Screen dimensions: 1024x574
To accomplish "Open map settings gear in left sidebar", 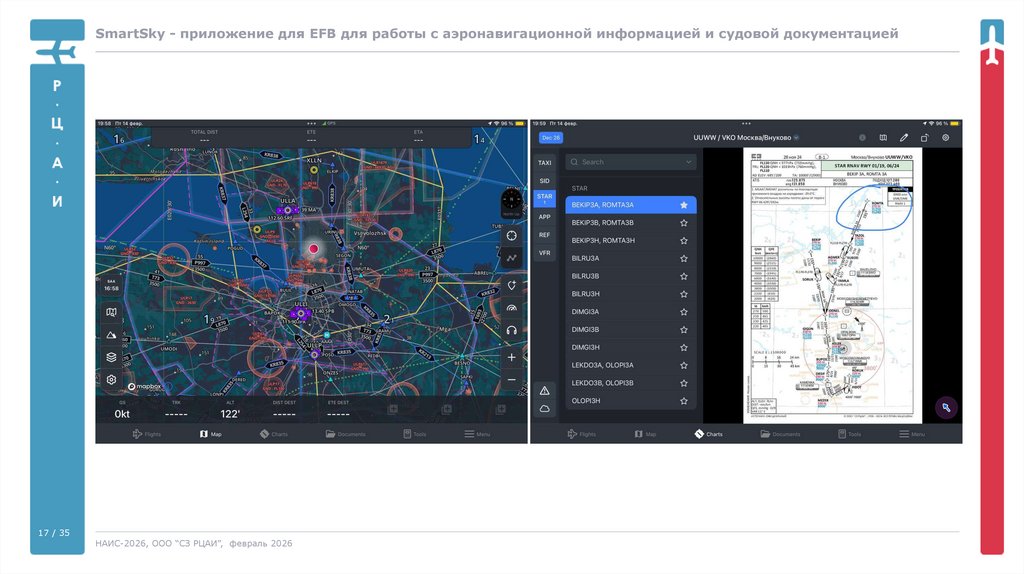I will click(112, 380).
